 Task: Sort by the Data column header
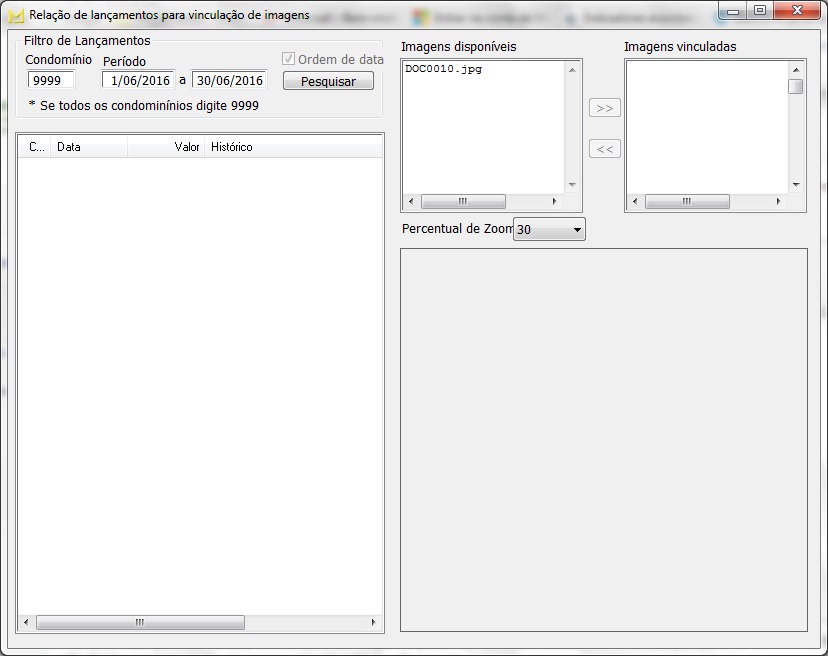pos(88,147)
